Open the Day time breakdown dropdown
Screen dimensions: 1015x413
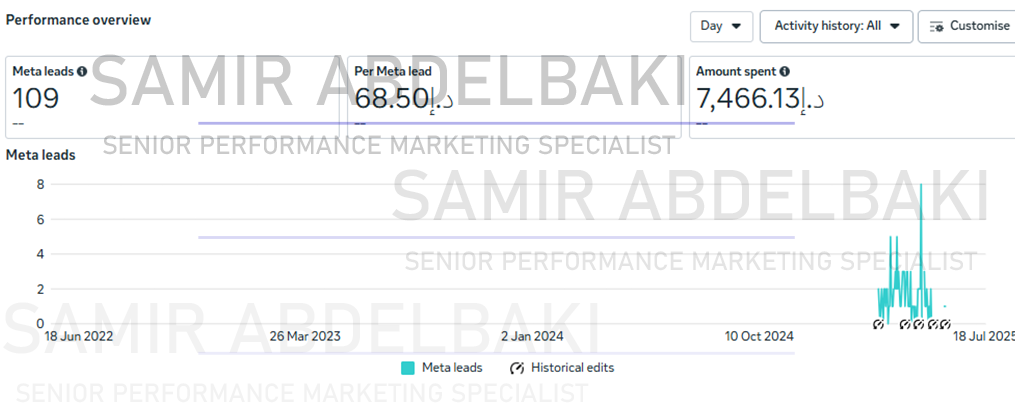click(721, 27)
